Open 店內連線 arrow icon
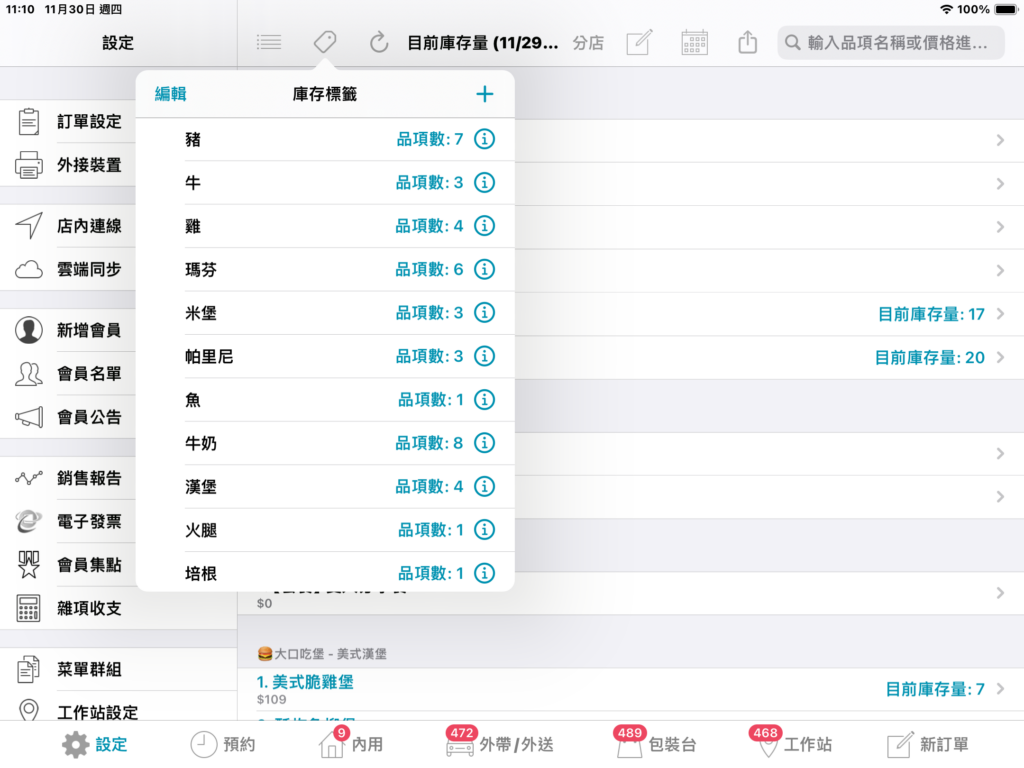 click(x=29, y=226)
